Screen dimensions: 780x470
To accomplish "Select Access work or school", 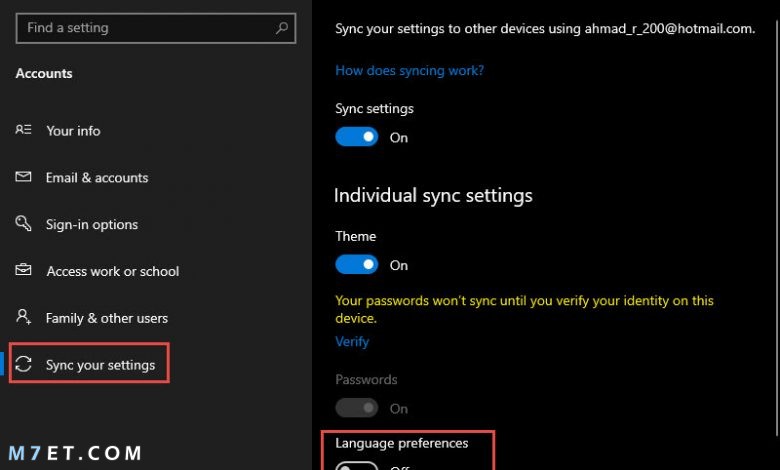I will [113, 271].
